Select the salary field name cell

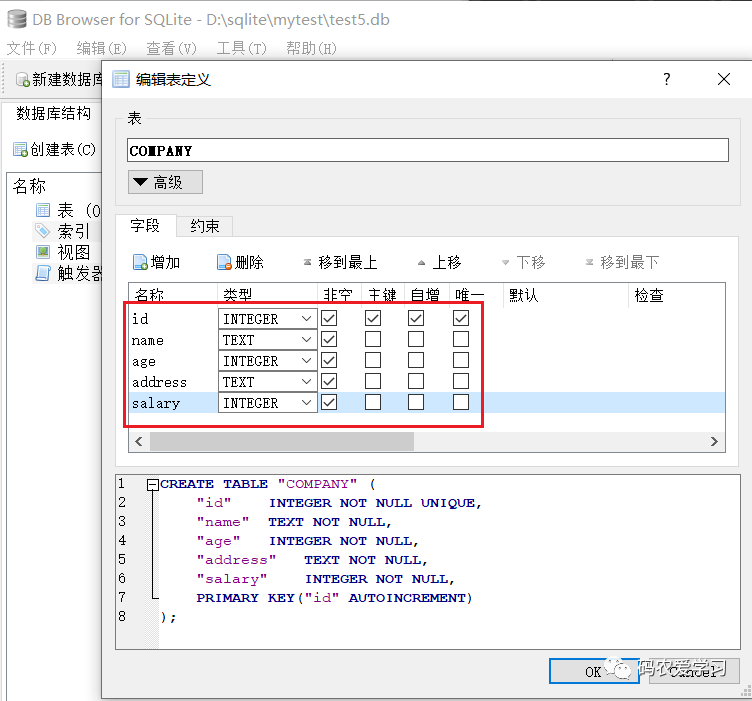pyautogui.click(x=174, y=403)
